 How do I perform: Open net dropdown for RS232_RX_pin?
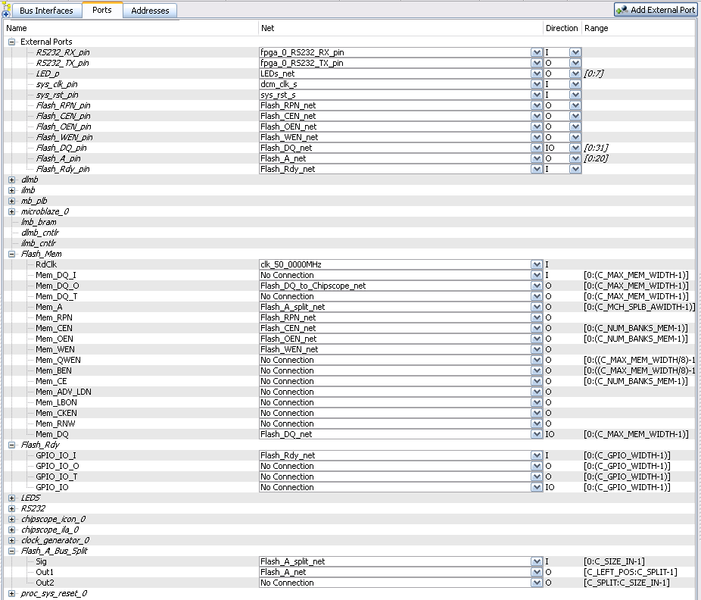(x=536, y=52)
